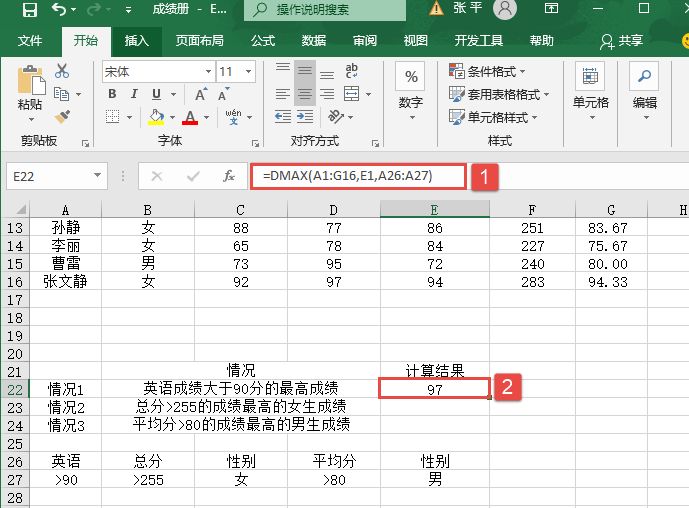The height and width of the screenshot is (508, 689).
Task: Click the Save icon in title bar
Action: click(x=29, y=11)
